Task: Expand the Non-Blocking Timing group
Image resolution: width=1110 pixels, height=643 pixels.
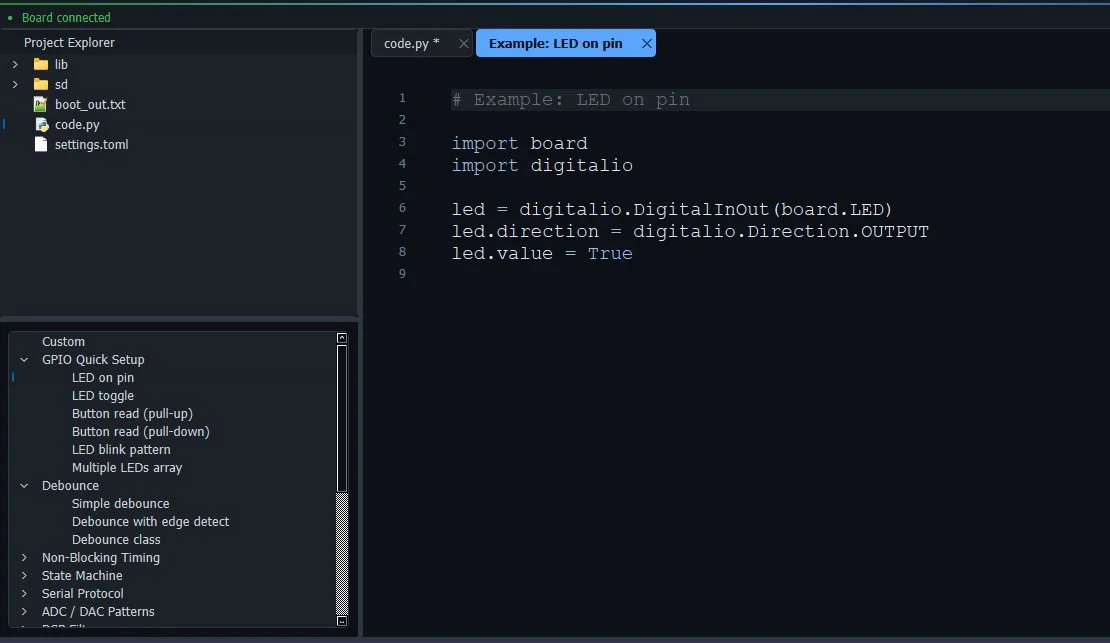Action: coord(24,557)
